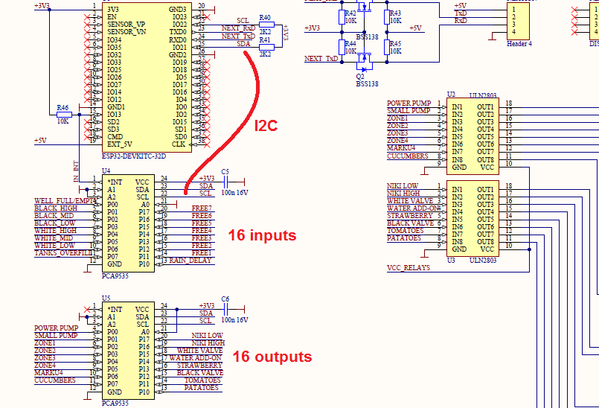Screen dimensions: 599x408
Task: Click the Q2 BSS138 transistor symbol
Action: click(364, 62)
